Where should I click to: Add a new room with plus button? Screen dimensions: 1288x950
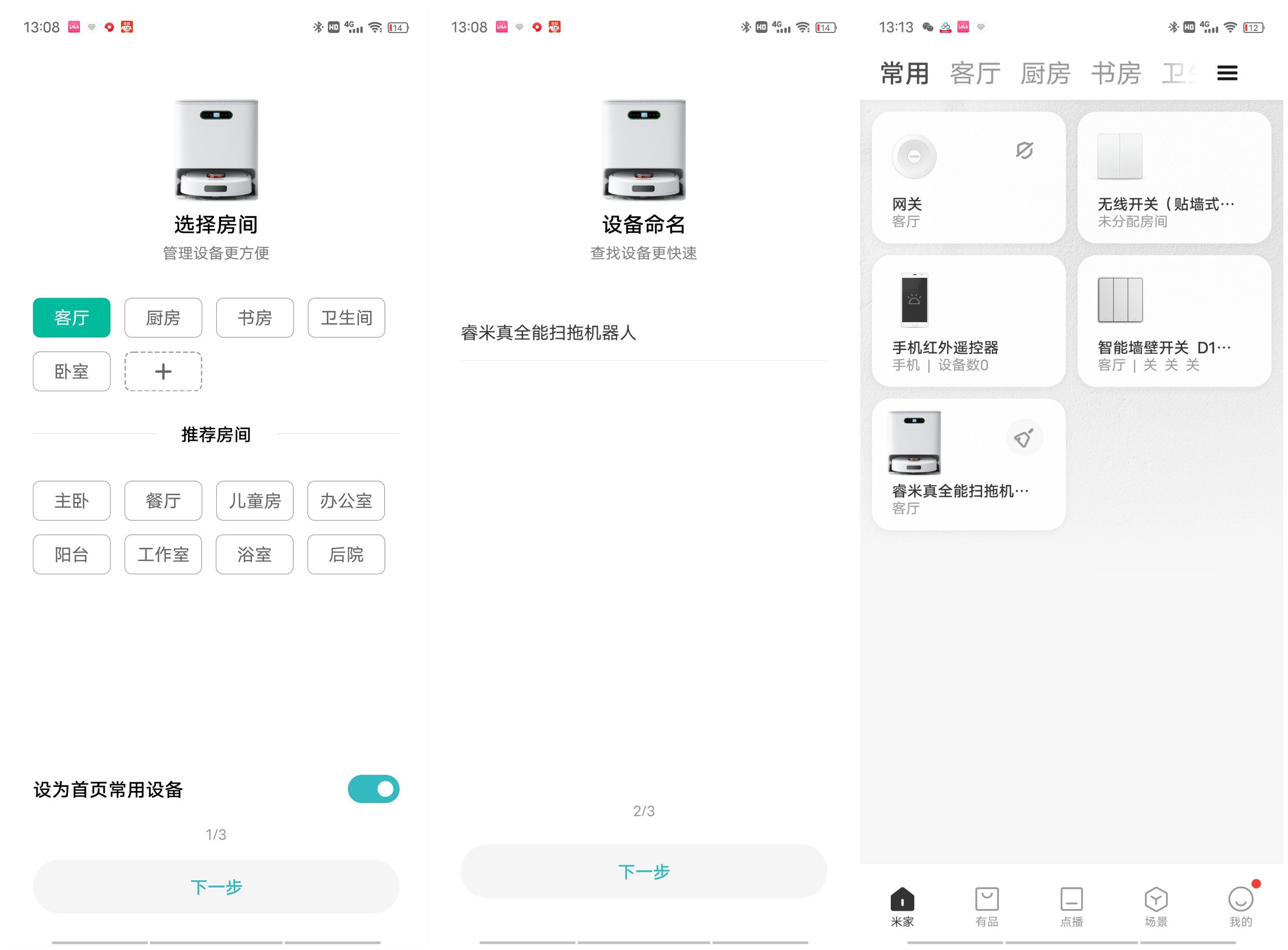coord(163,372)
